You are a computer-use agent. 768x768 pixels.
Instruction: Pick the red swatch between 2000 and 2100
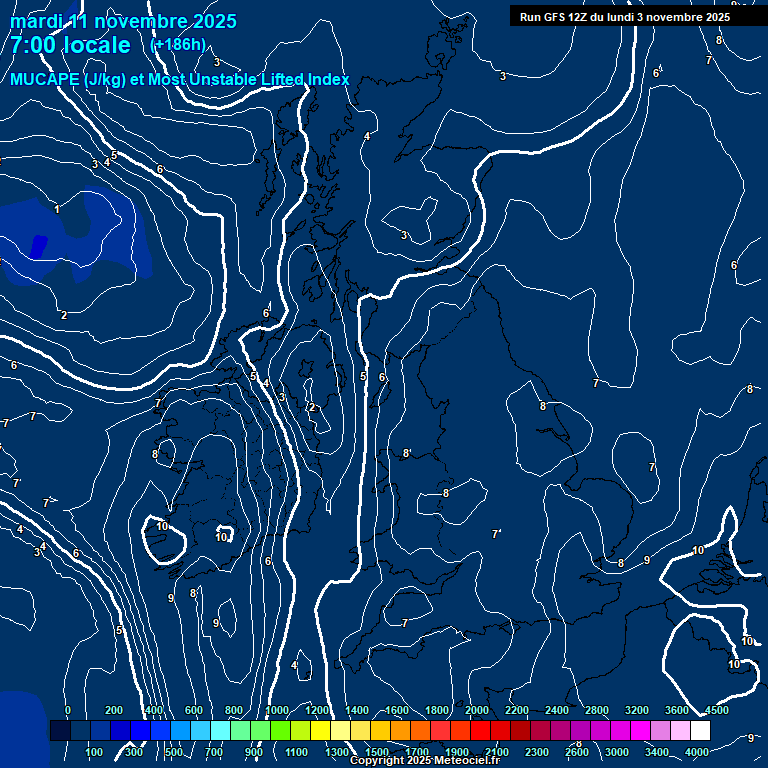coord(480,730)
